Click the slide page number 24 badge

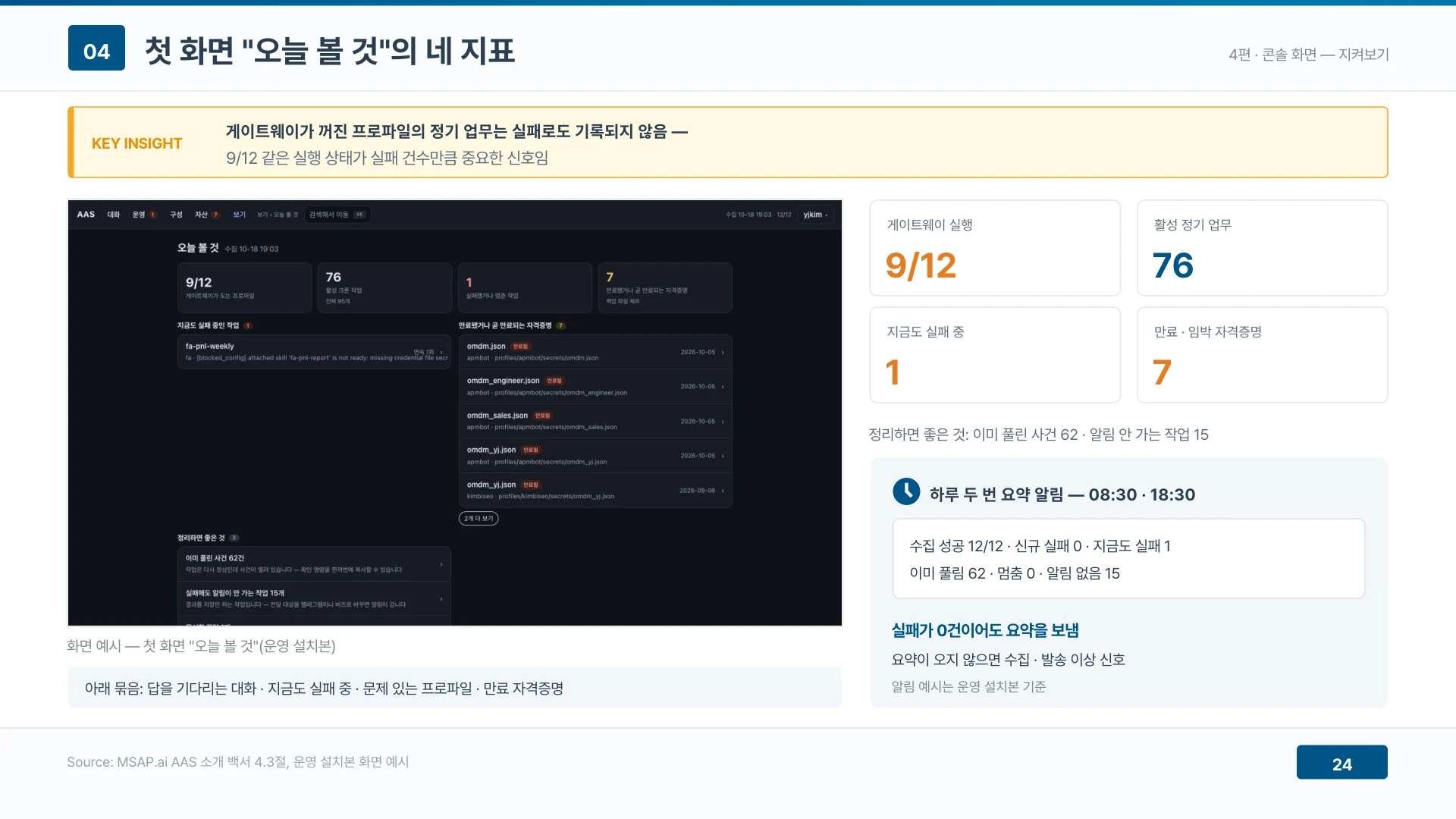tap(1341, 762)
